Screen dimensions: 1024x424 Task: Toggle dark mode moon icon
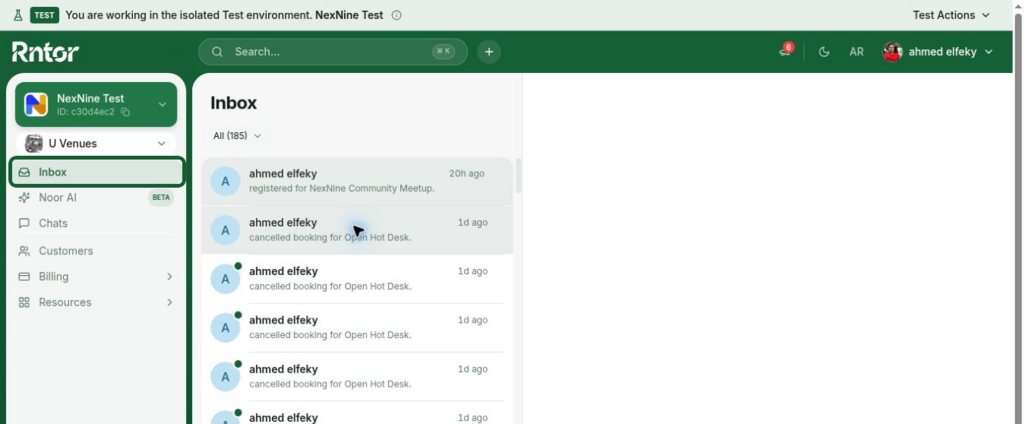point(824,52)
